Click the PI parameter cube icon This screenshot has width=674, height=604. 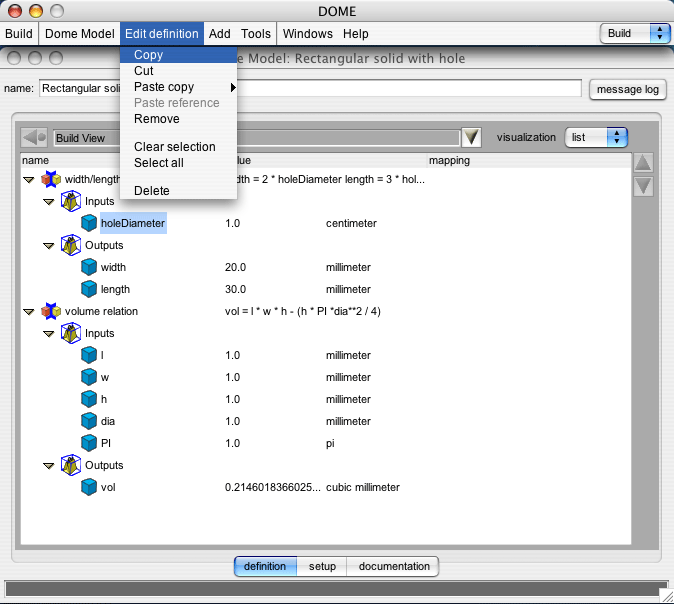[89, 443]
